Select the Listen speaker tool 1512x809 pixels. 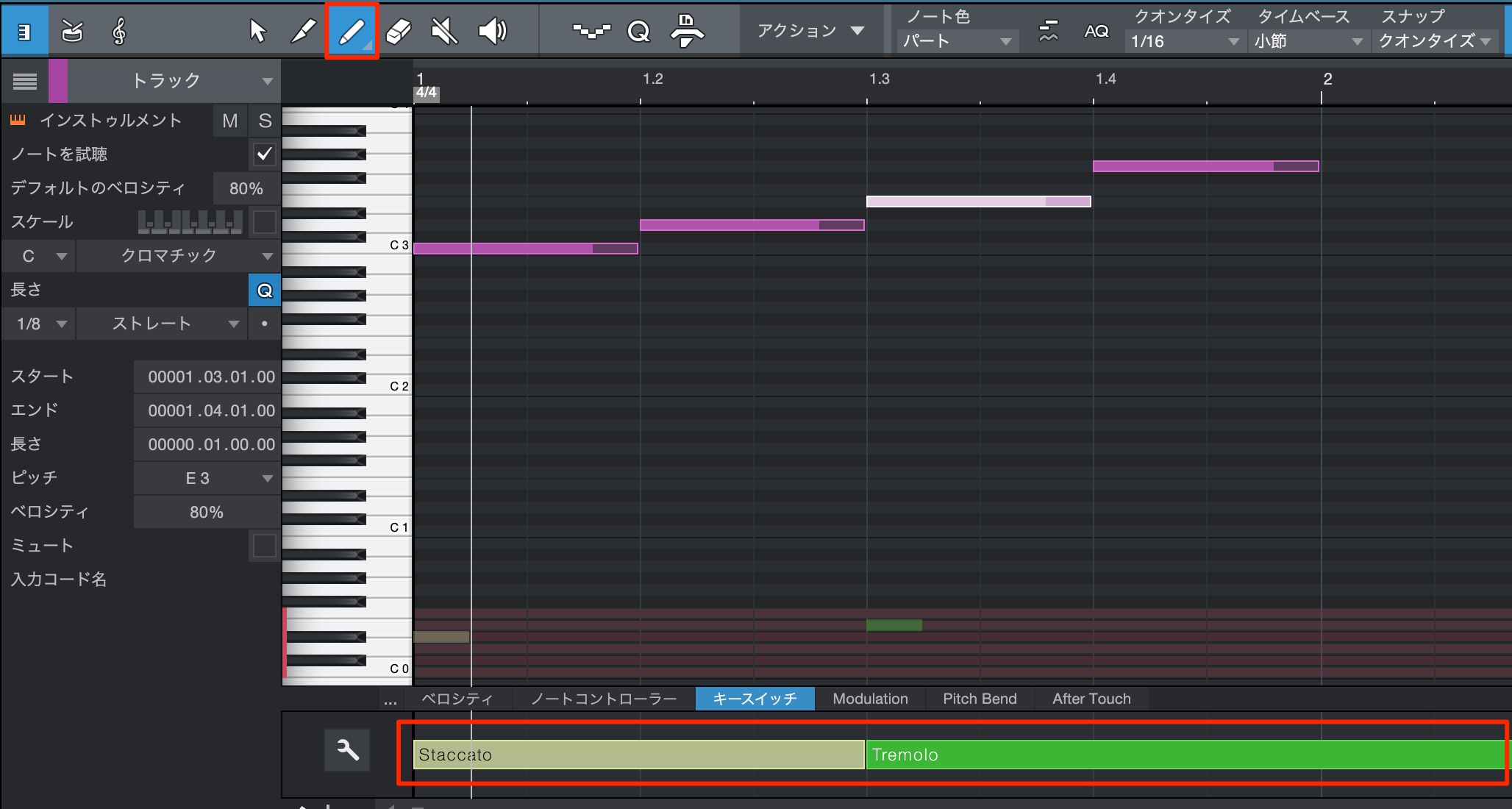pyautogui.click(x=492, y=31)
